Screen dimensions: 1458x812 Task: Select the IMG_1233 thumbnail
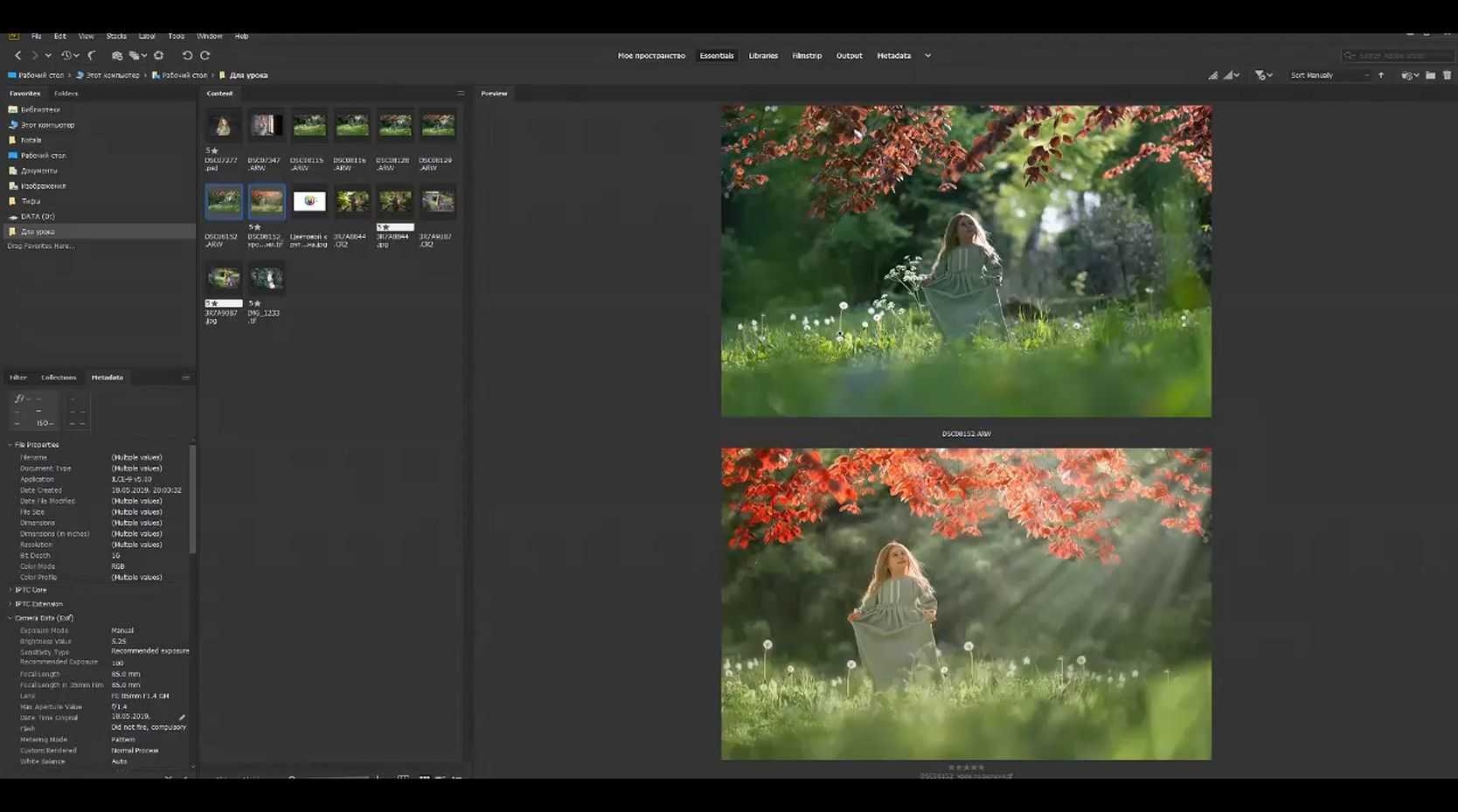pos(266,278)
